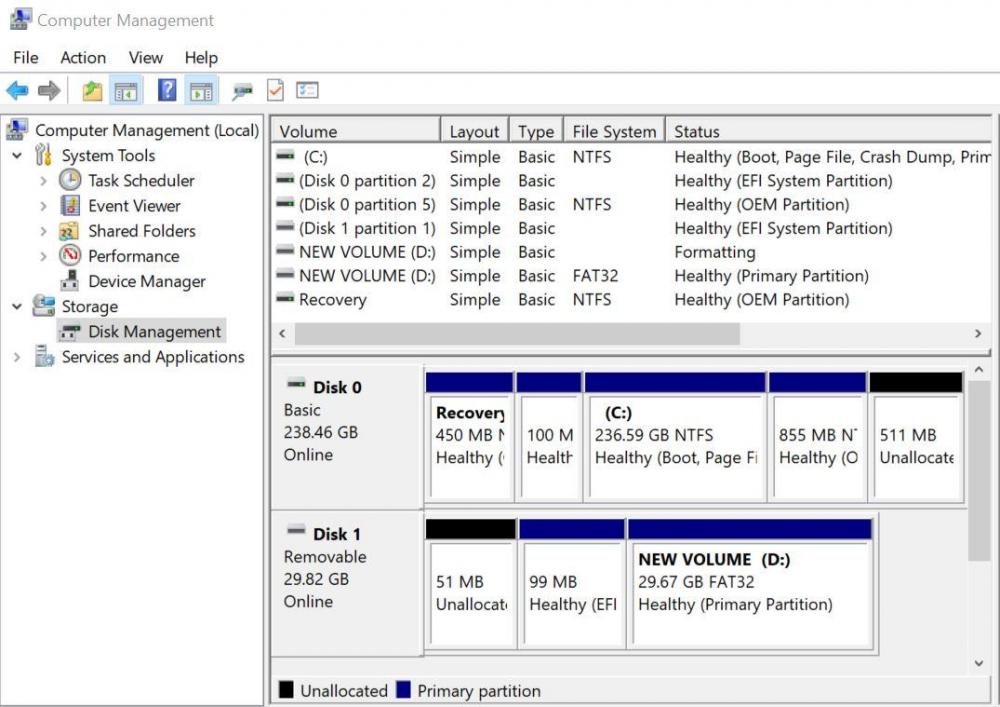Click the disk pane vertical scrollbar thumb
The image size is (1000, 707).
(979, 471)
